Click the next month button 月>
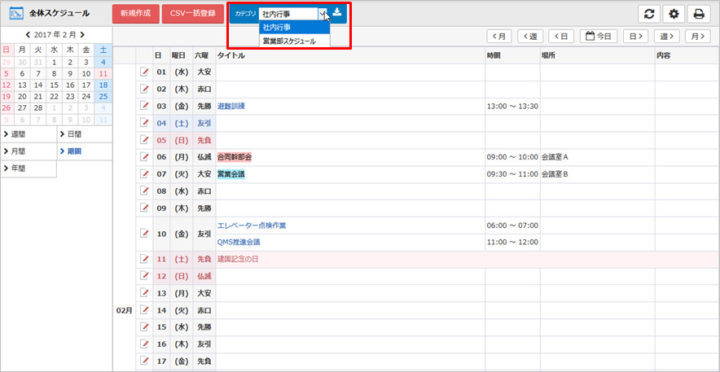 (698, 36)
